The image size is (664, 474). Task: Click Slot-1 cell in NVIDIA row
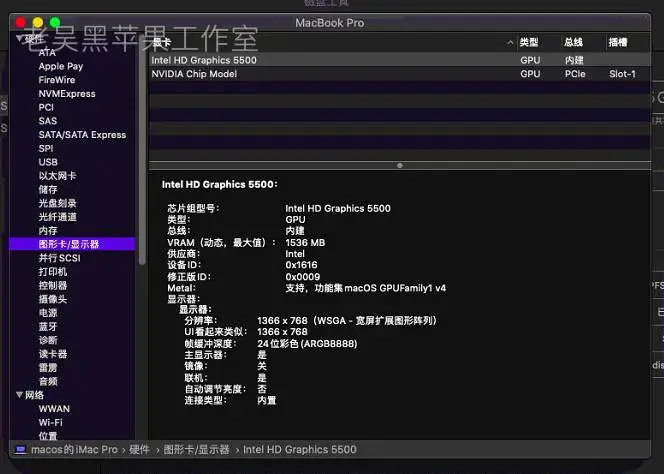point(622,74)
